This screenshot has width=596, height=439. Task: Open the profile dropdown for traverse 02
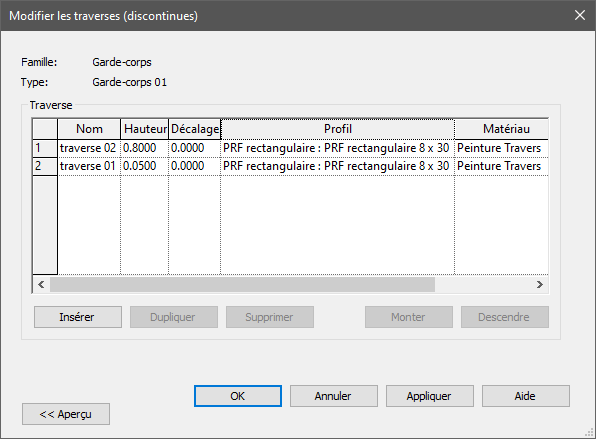(338, 148)
